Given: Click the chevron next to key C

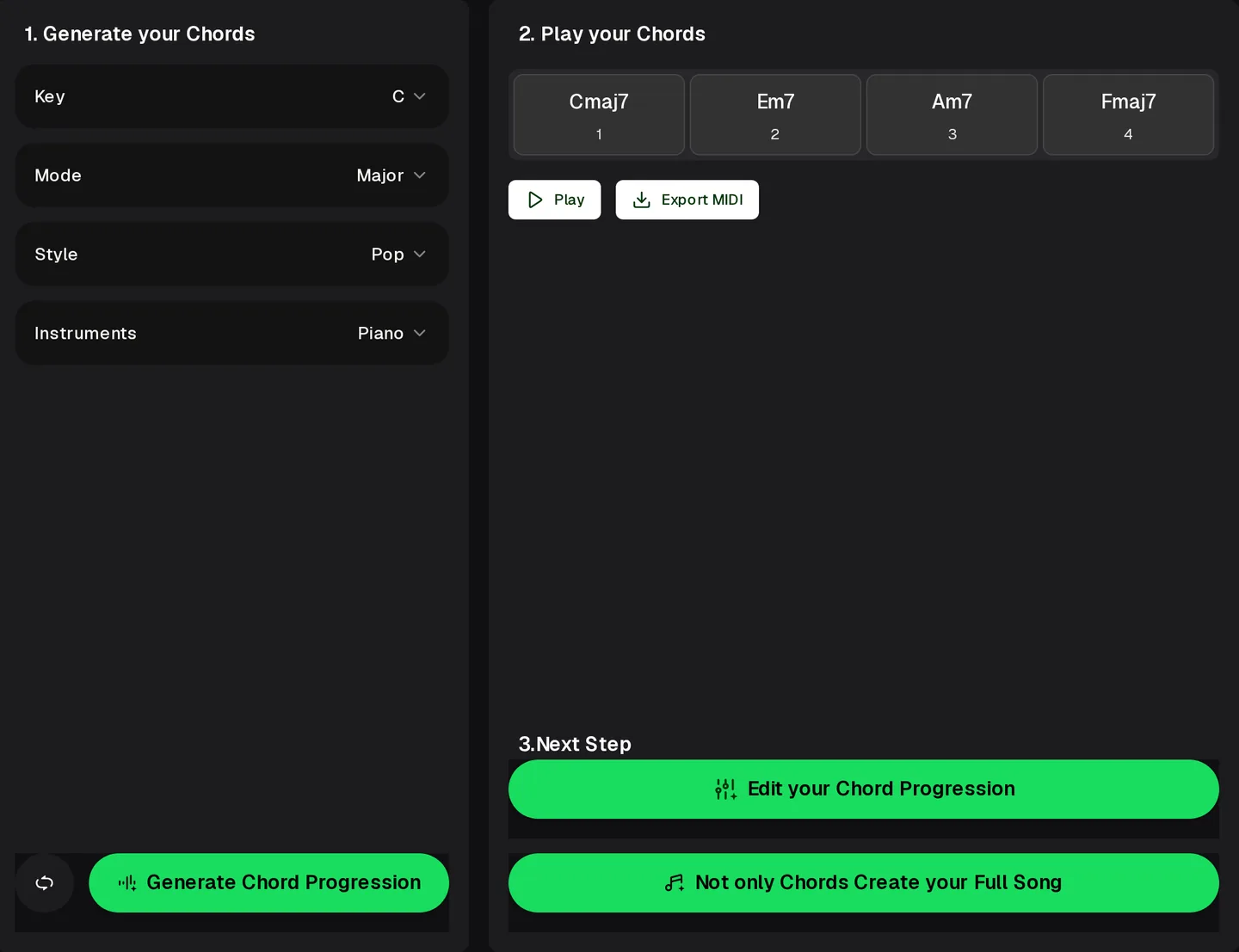Looking at the screenshot, I should point(420,96).
